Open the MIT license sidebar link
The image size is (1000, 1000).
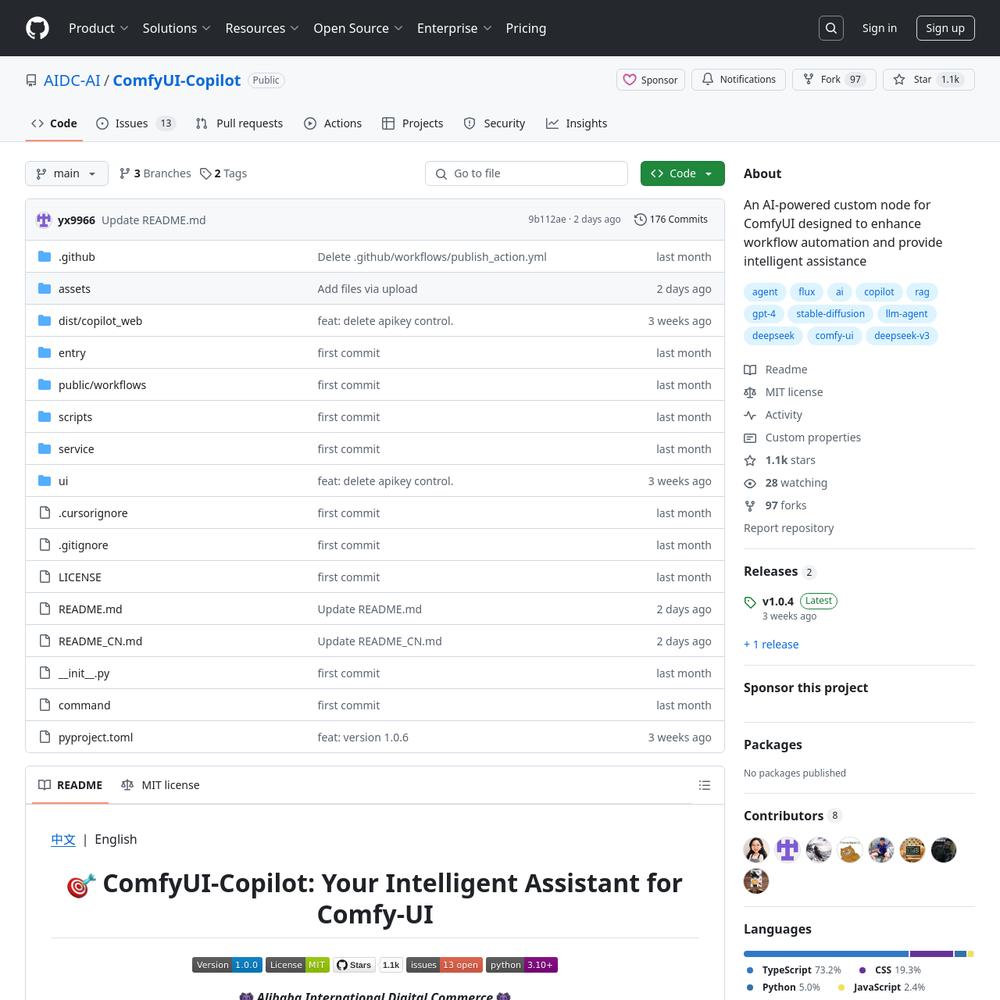793,392
